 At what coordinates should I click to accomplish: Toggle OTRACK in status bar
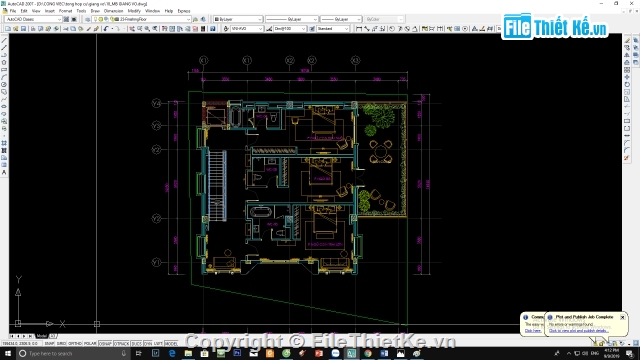(121, 344)
